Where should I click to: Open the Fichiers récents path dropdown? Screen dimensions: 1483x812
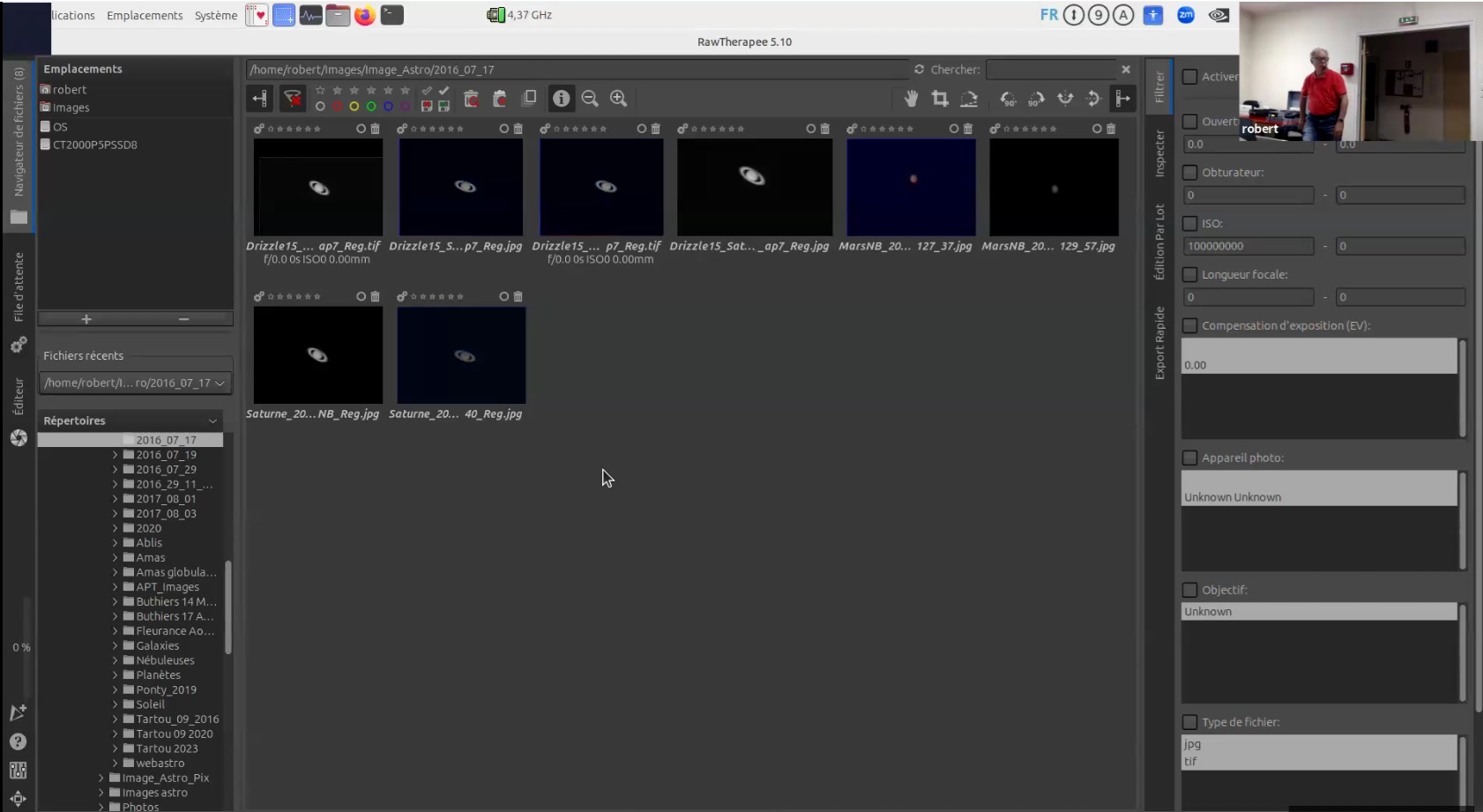pos(136,383)
